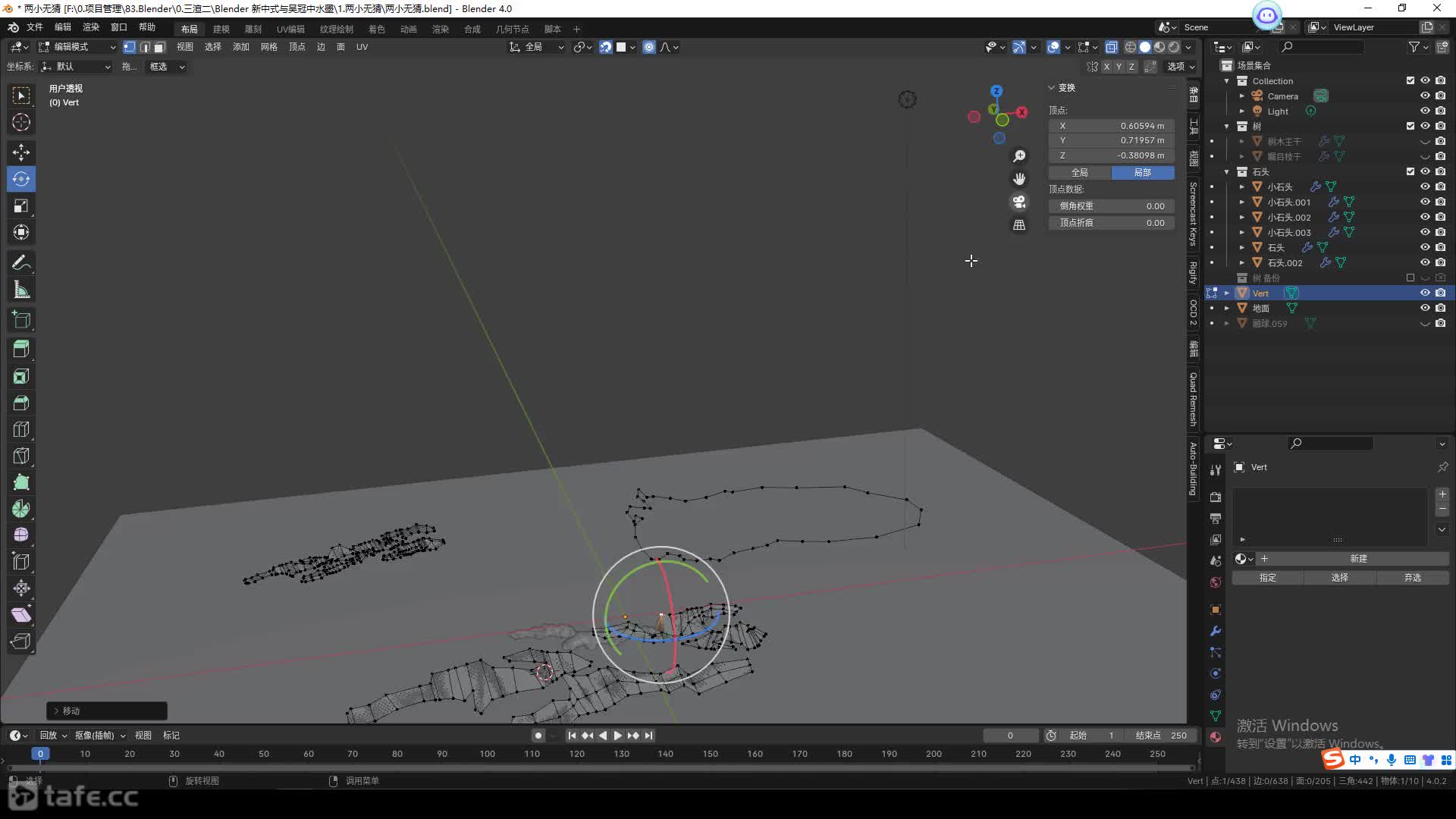Open the 编辑 menu
Image resolution: width=1456 pixels, height=819 pixels.
click(63, 27)
